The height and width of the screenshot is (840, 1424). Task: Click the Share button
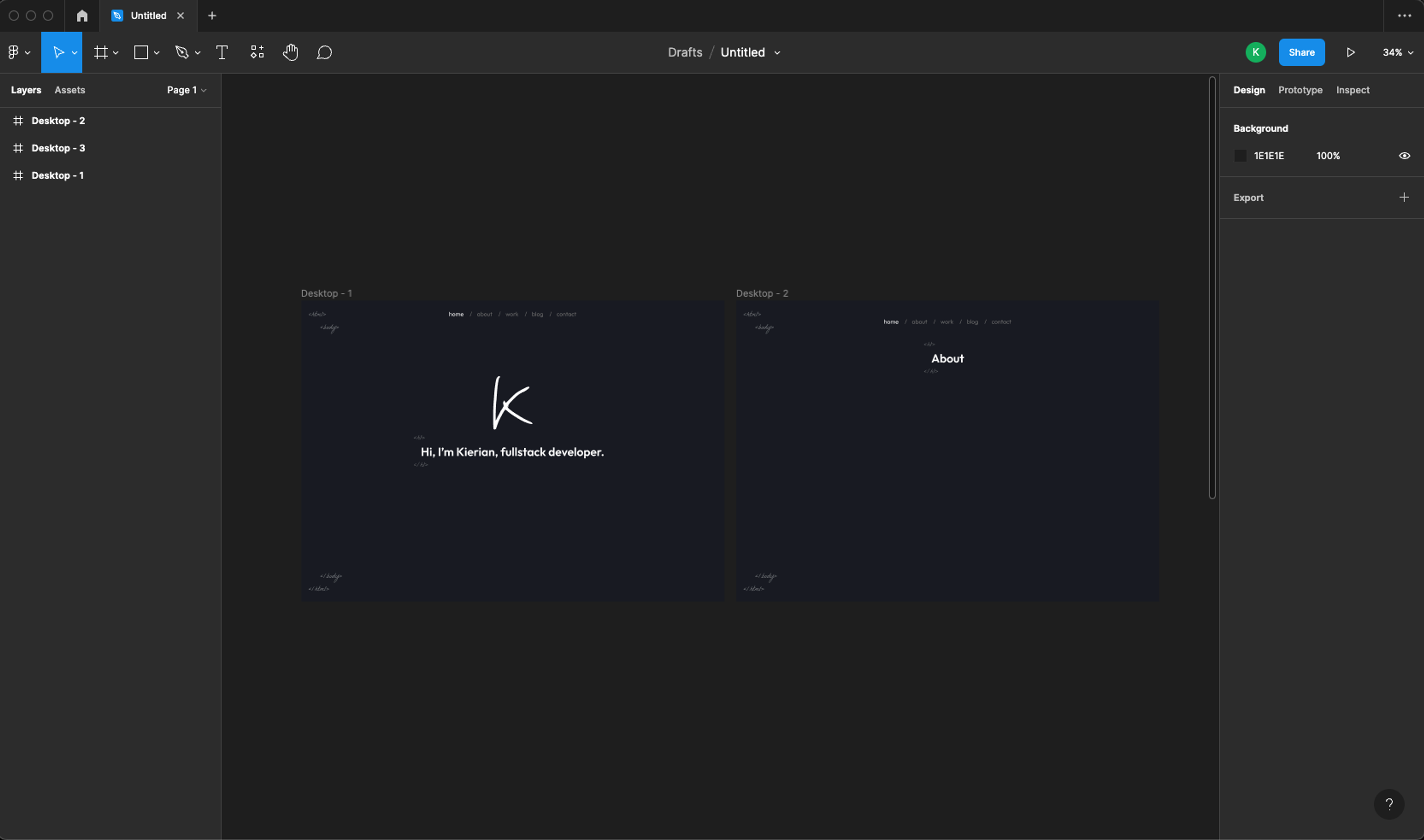(x=1301, y=53)
